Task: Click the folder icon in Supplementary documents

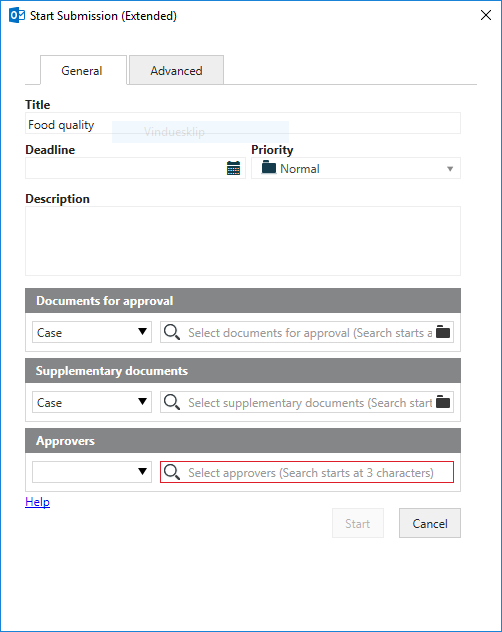Action: pos(443,402)
